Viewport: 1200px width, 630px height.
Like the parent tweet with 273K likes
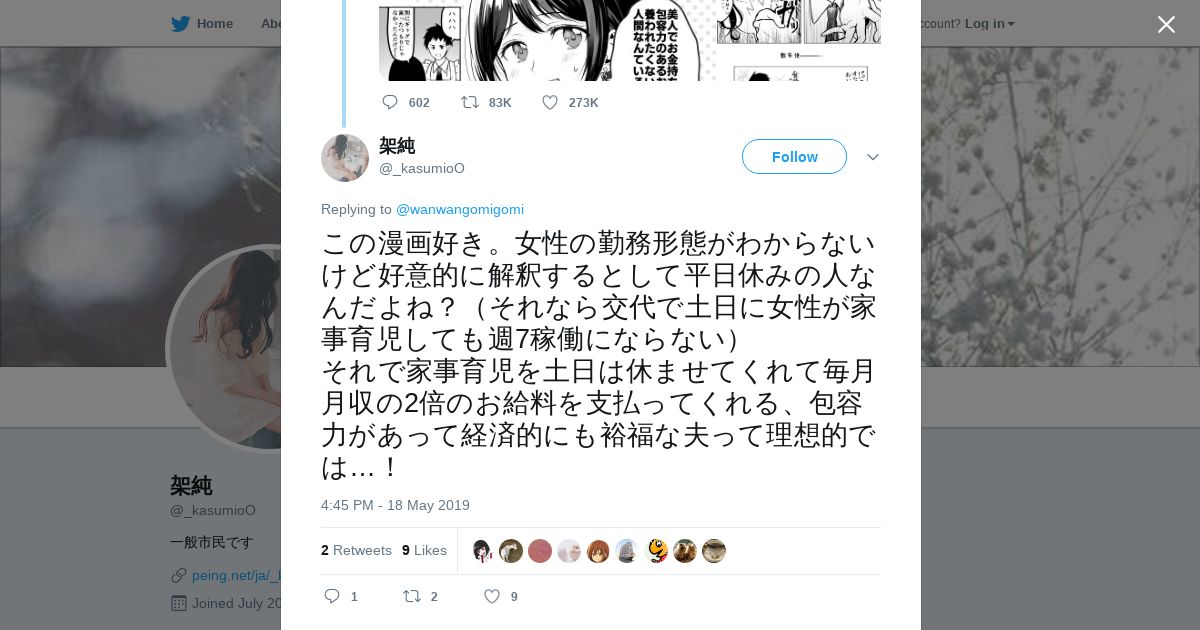[549, 102]
